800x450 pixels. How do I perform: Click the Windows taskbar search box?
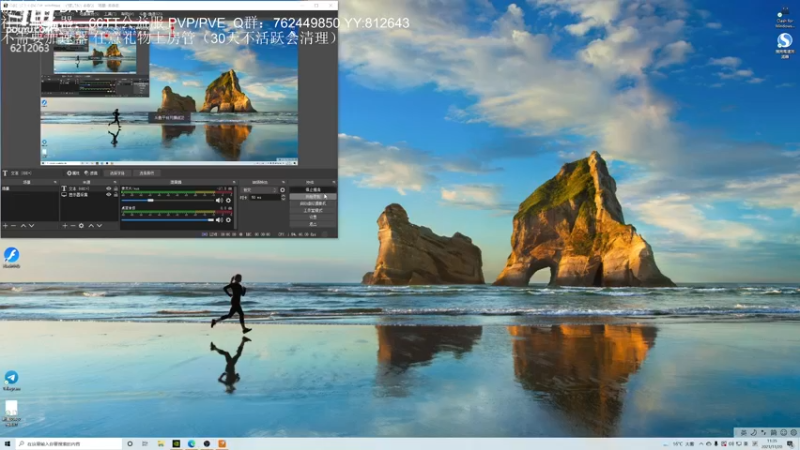point(69,444)
